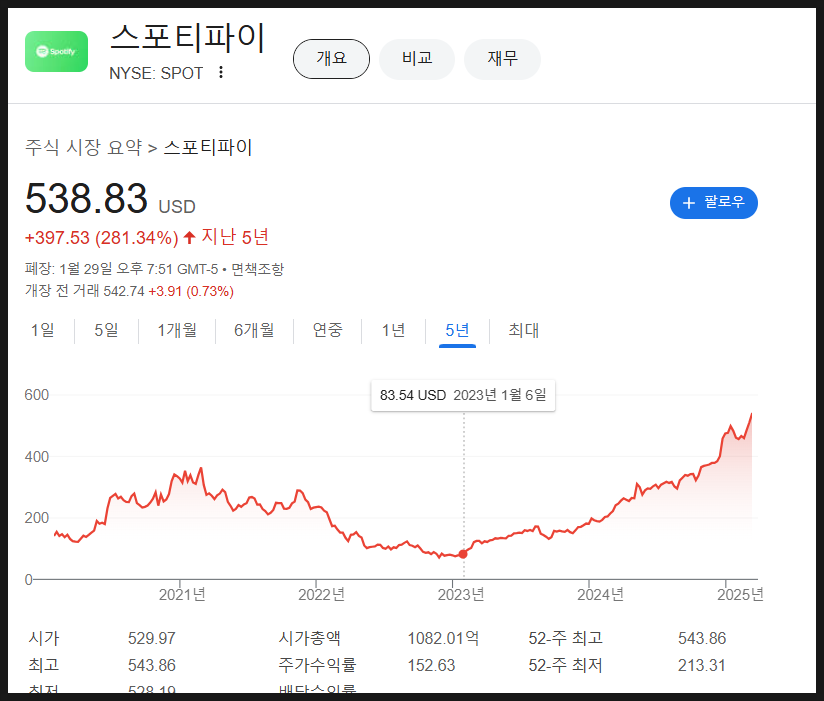Click the 시가총액 label

310,638
